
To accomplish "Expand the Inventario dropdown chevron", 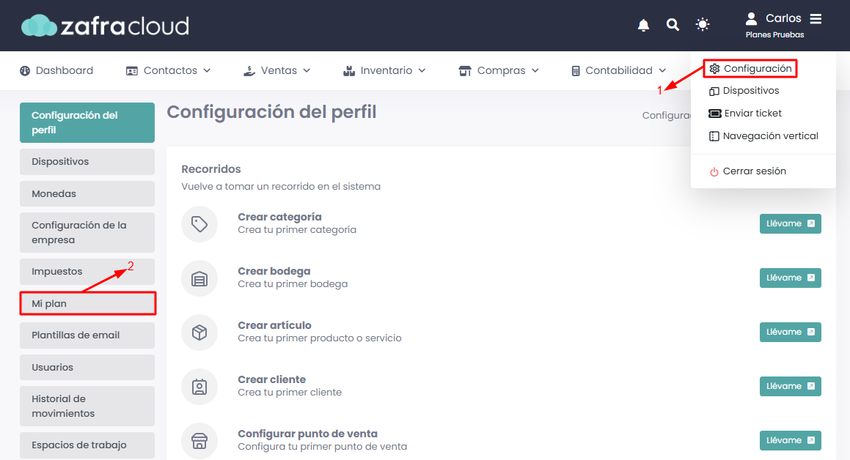I will pos(422,70).
